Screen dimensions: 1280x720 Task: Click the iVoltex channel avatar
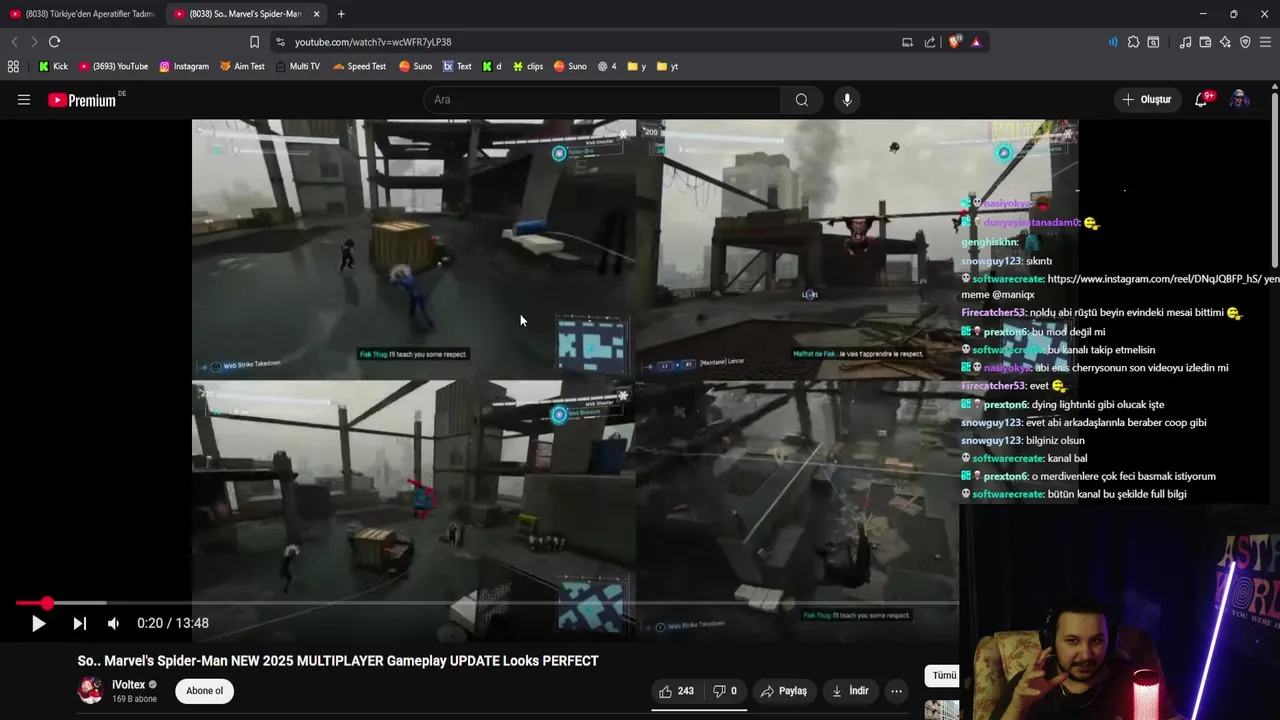[x=90, y=691]
